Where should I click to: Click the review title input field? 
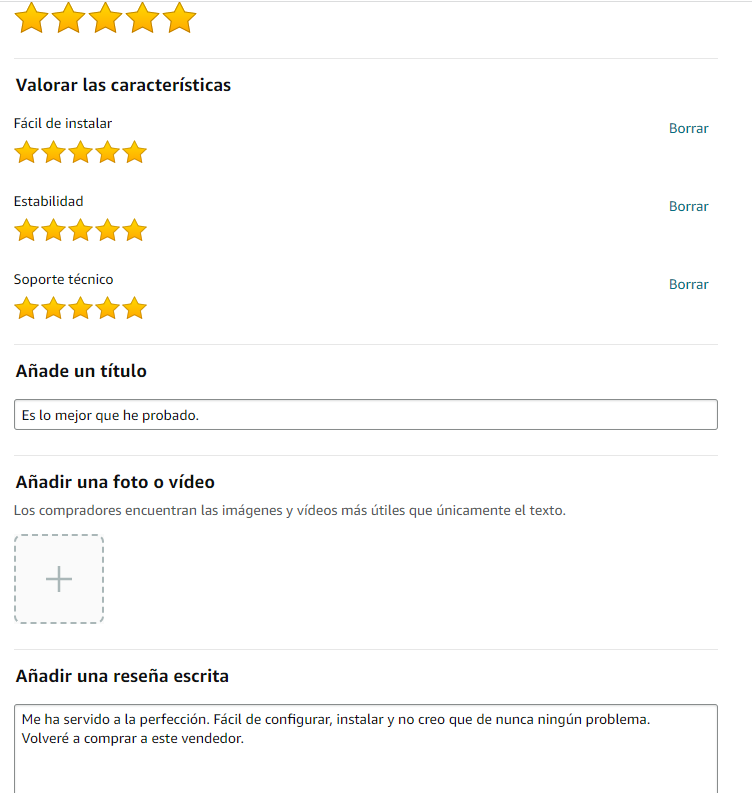(365, 415)
